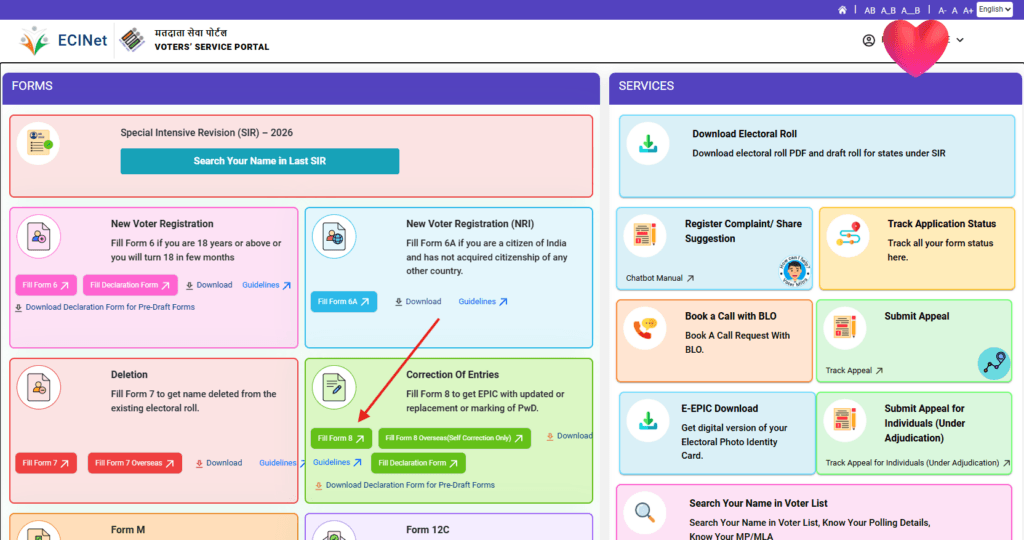This screenshot has height=540, width=1024.
Task: Download Form 7 in Deletion card
Action: (x=219, y=463)
